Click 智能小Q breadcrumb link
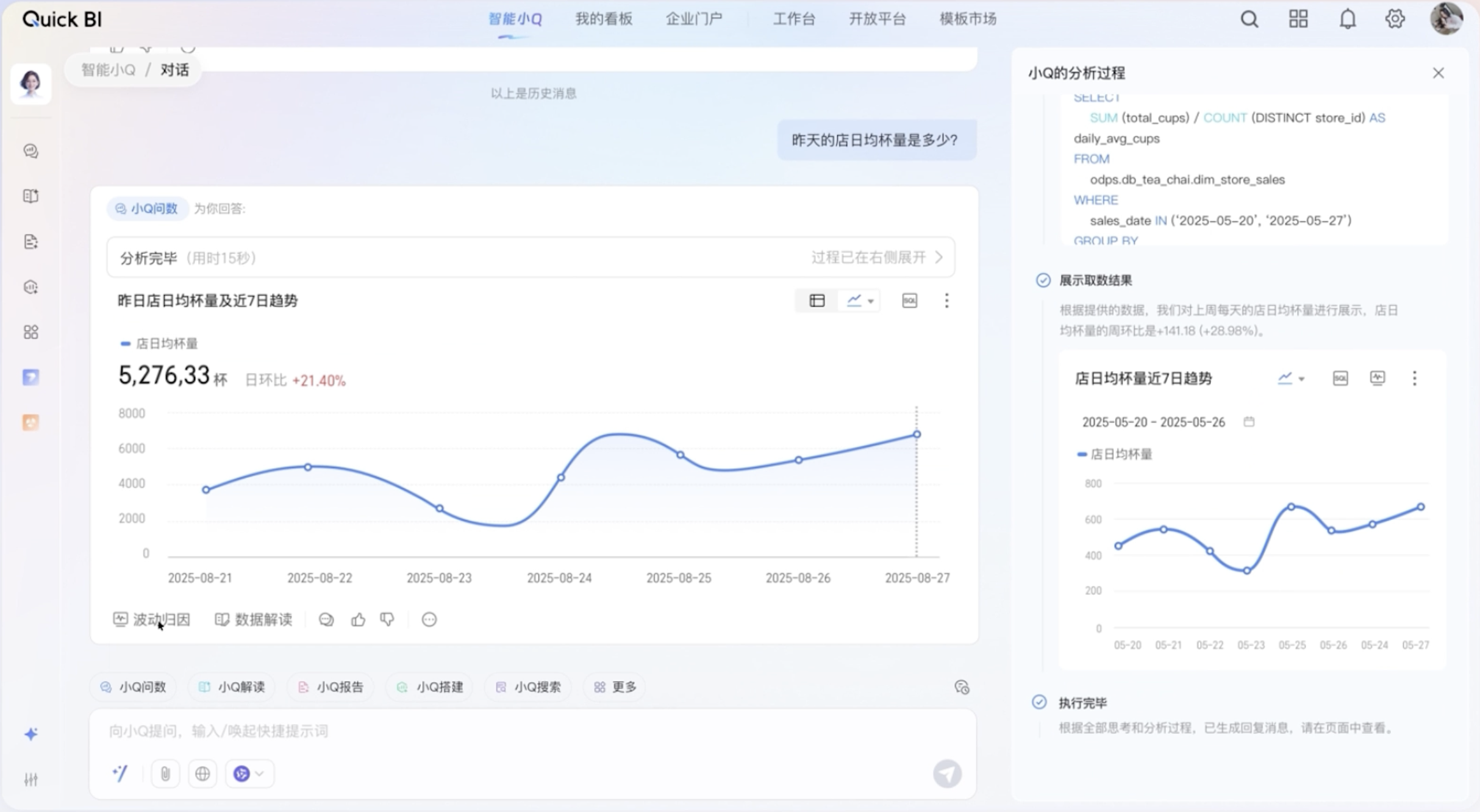1480x812 pixels. (109, 70)
